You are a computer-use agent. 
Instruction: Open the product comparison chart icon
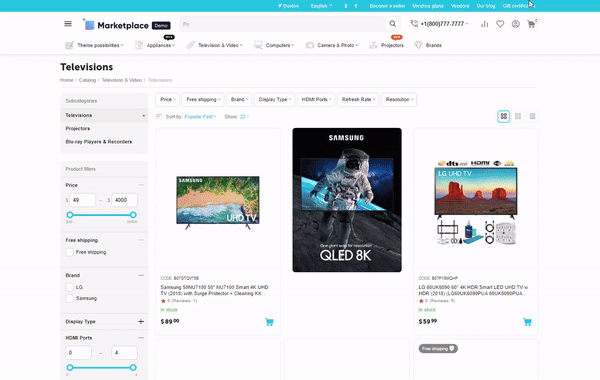(484, 24)
